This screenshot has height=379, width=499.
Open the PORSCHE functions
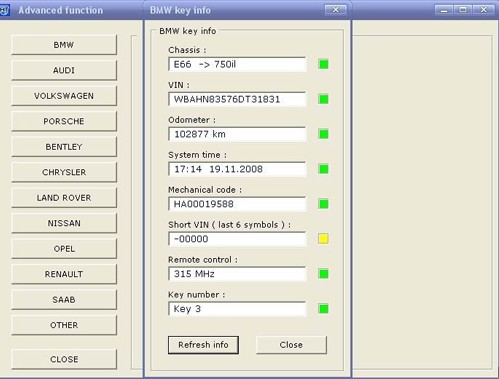64,121
